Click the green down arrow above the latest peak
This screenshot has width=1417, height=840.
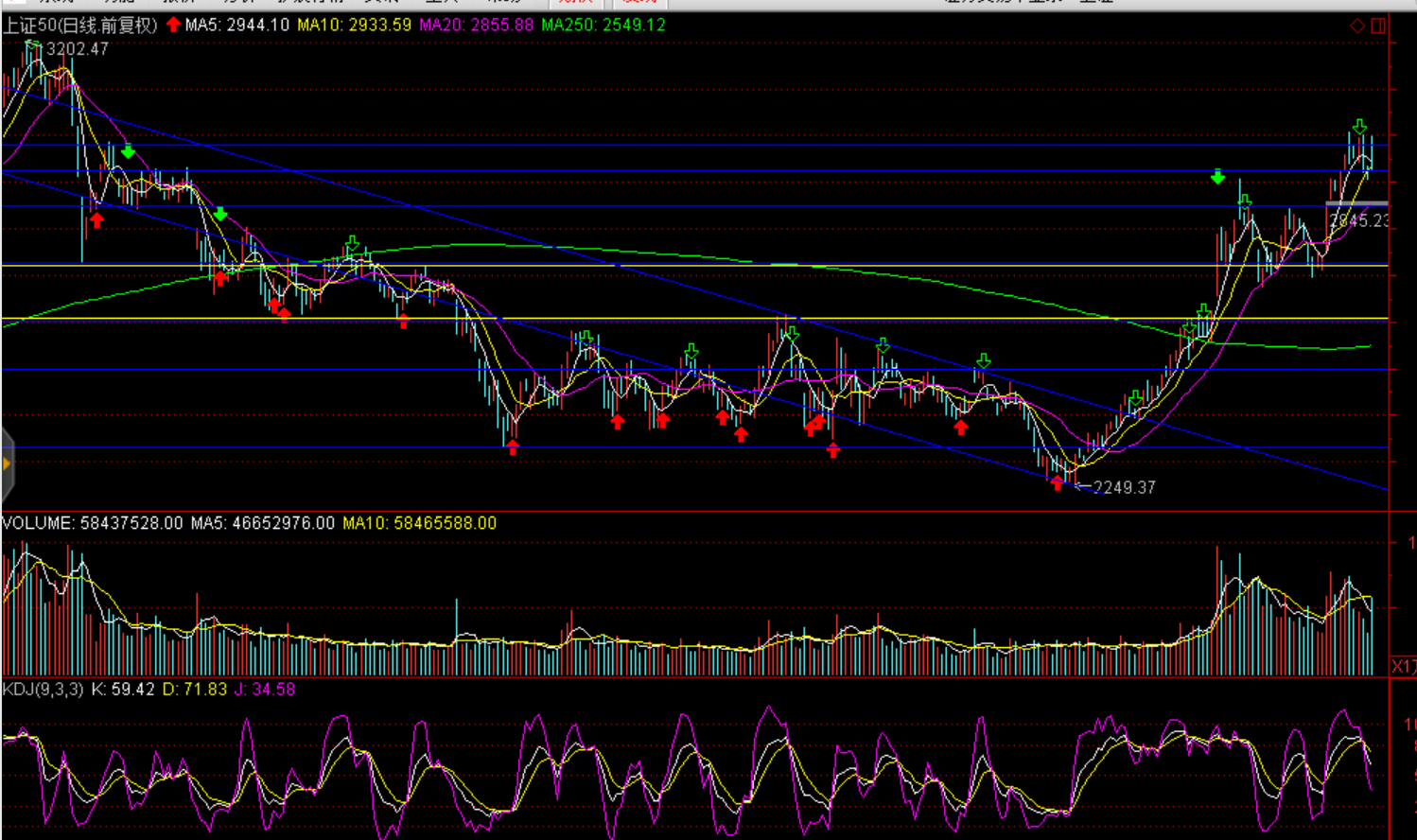point(1359,127)
